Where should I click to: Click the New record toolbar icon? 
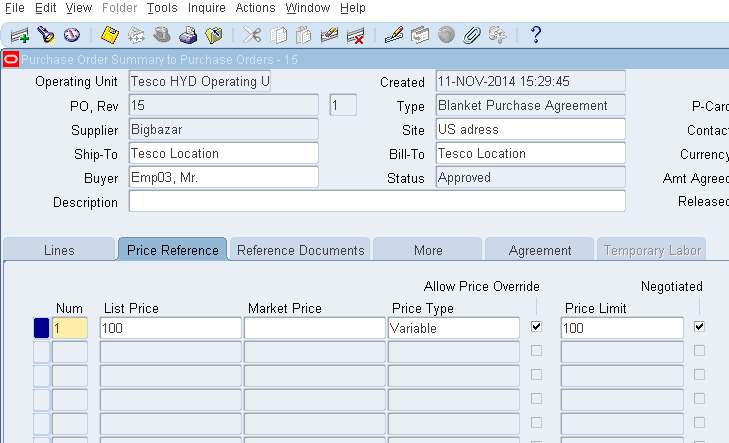click(19, 35)
